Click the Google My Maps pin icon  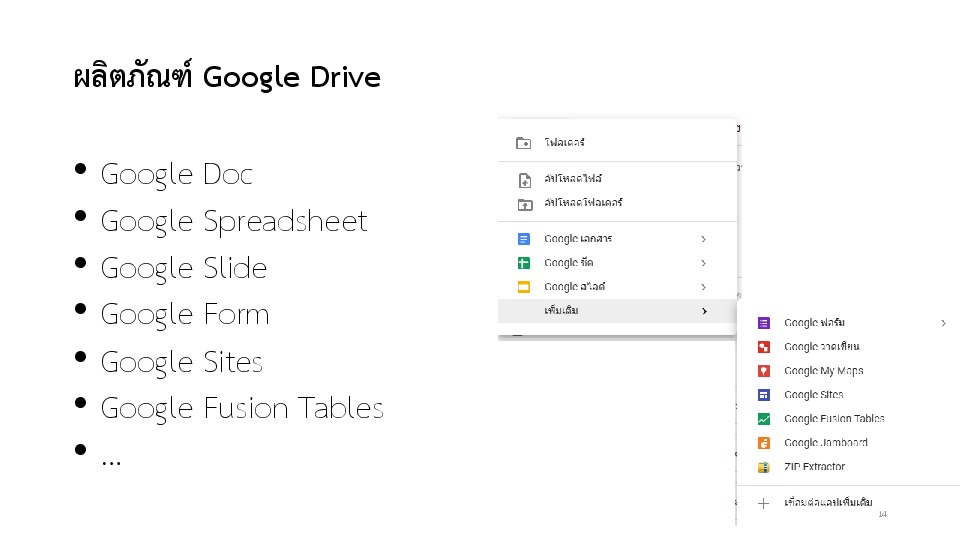(763, 371)
